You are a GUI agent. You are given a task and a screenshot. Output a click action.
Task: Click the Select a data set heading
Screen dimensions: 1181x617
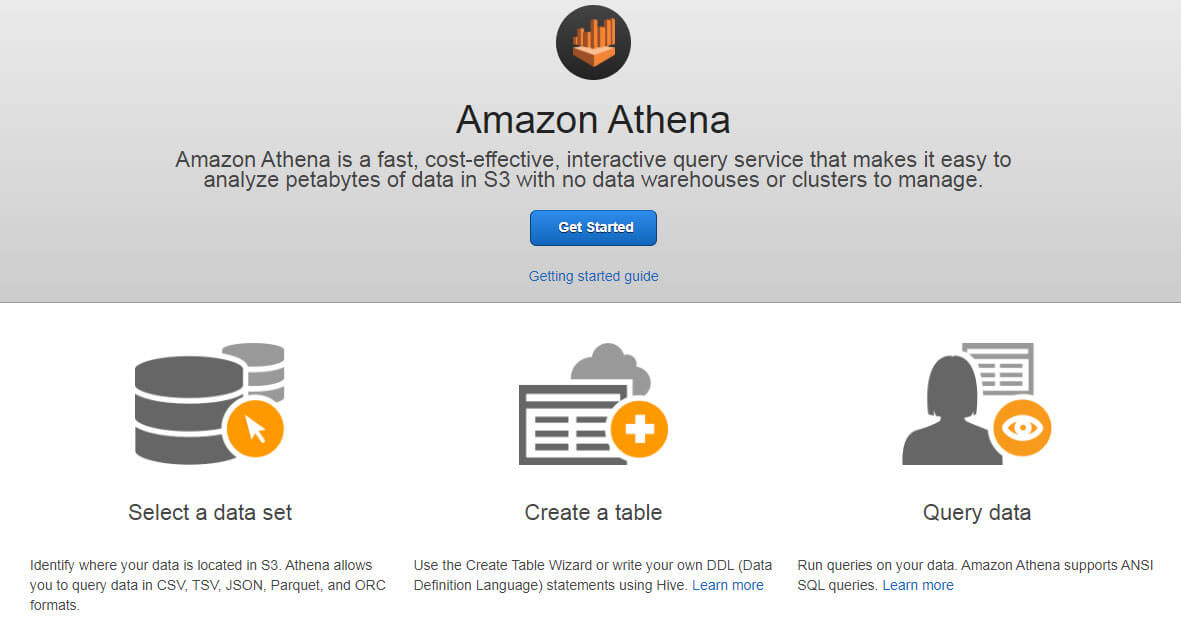(209, 512)
